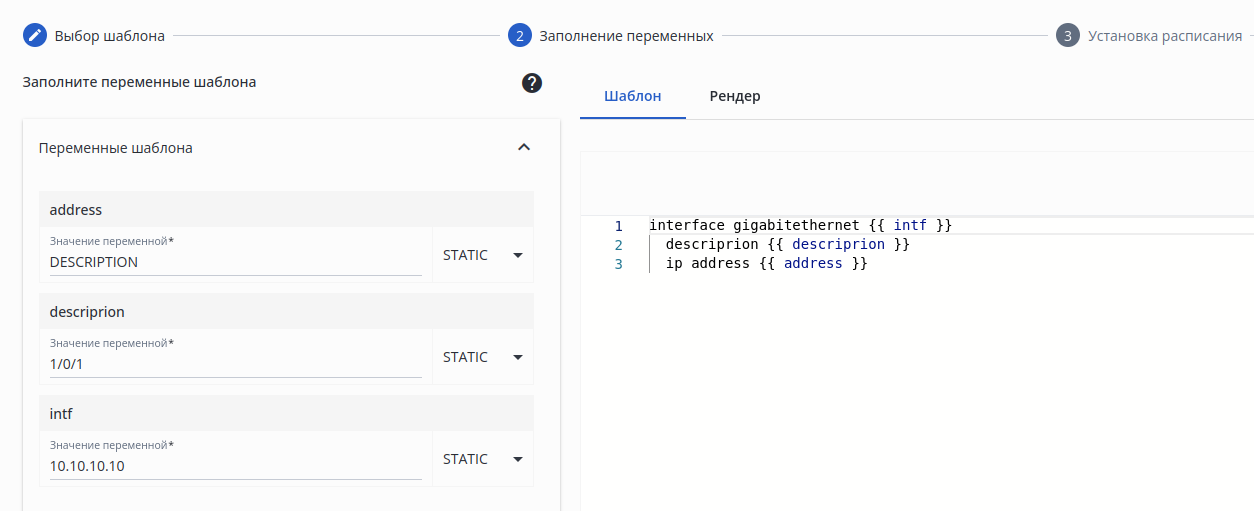Click the pencil icon of step one
The image size is (1254, 511).
tap(35, 36)
